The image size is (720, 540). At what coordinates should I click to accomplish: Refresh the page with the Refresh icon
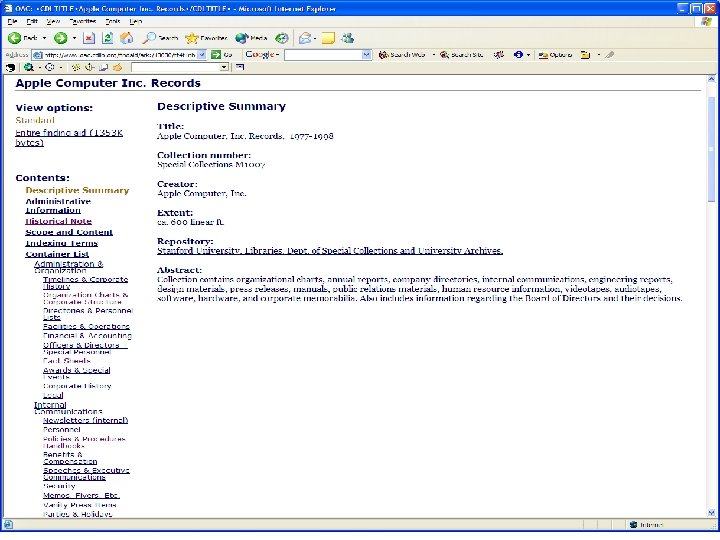(107, 38)
